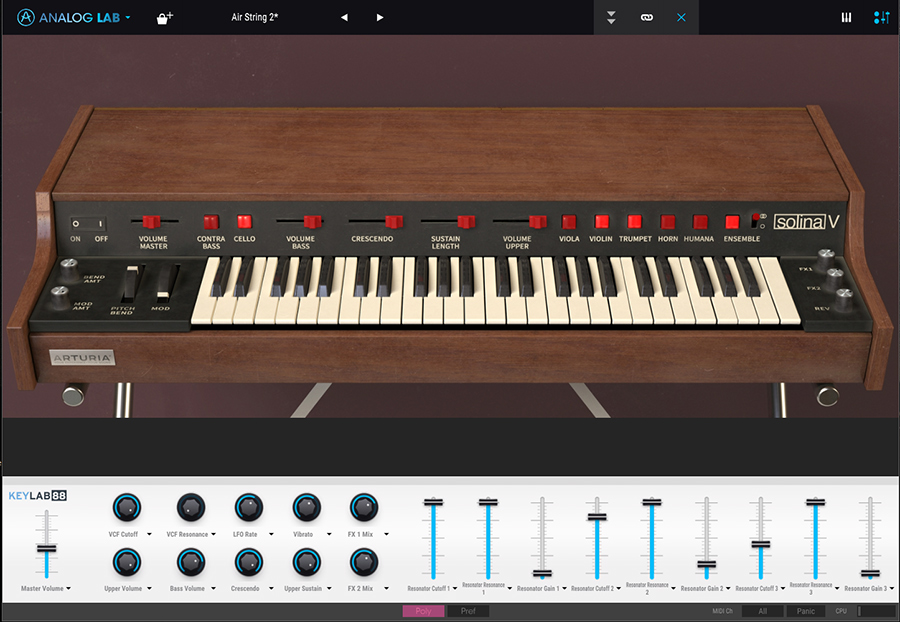Click the Upper Volume knob
The width and height of the screenshot is (900, 622).
[x=127, y=562]
